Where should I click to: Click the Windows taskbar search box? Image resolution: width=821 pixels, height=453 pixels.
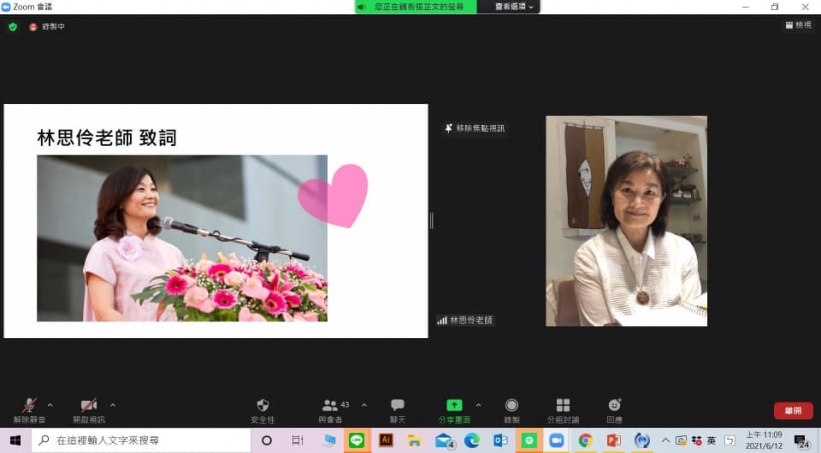140,440
